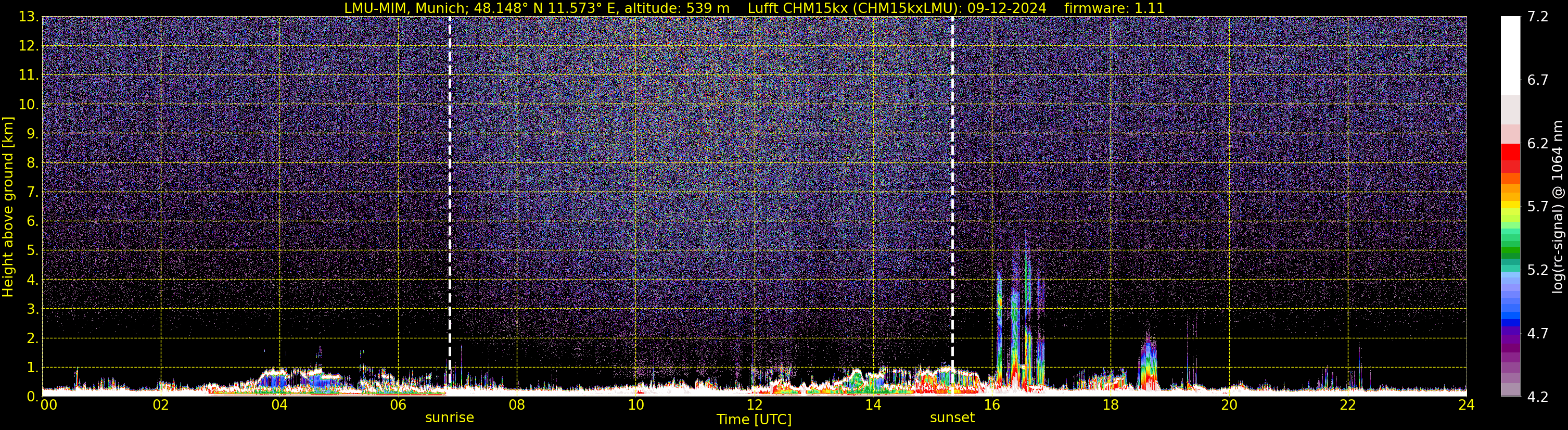Viewport: 1568px width, 430px height.
Task: Click y-axis tick label 9.
Action: point(32,133)
